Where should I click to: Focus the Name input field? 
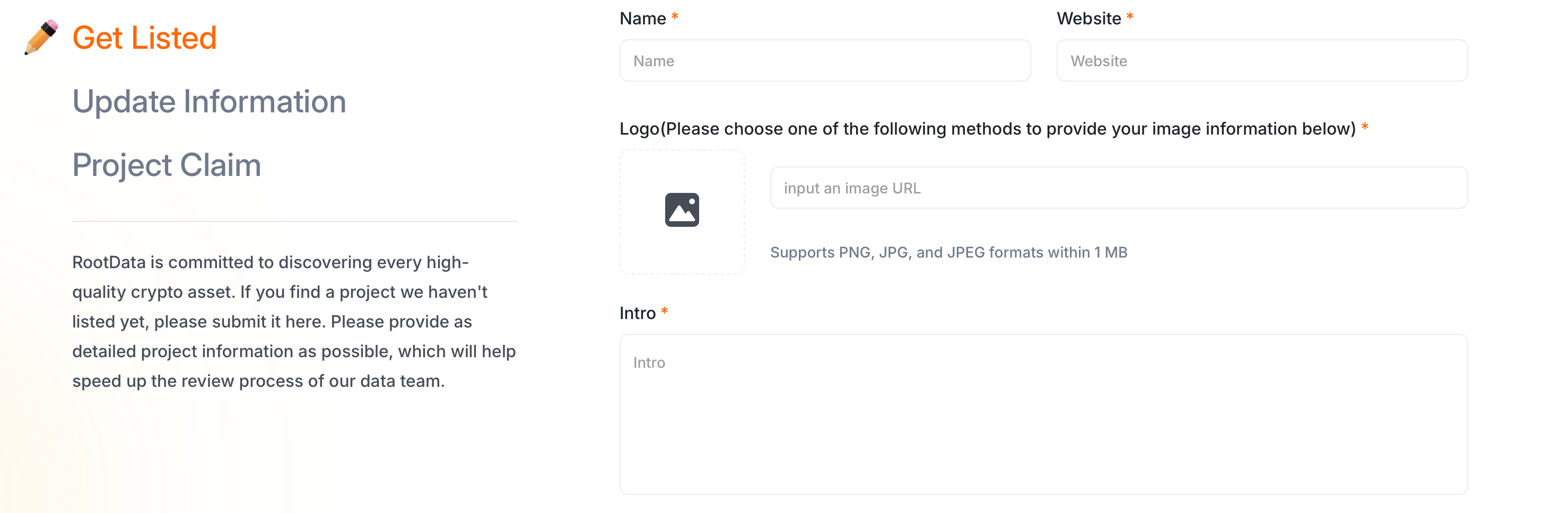tap(824, 61)
